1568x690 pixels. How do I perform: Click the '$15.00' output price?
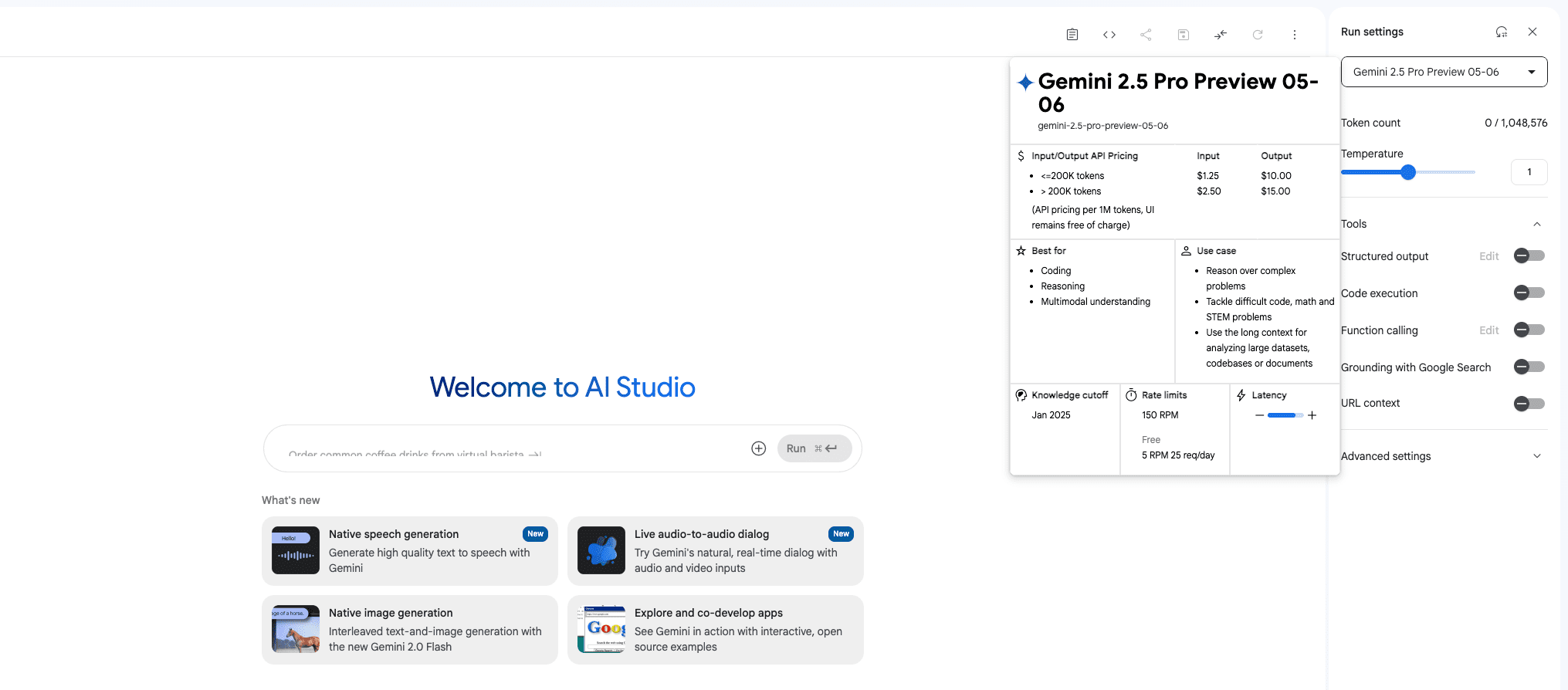click(1275, 191)
